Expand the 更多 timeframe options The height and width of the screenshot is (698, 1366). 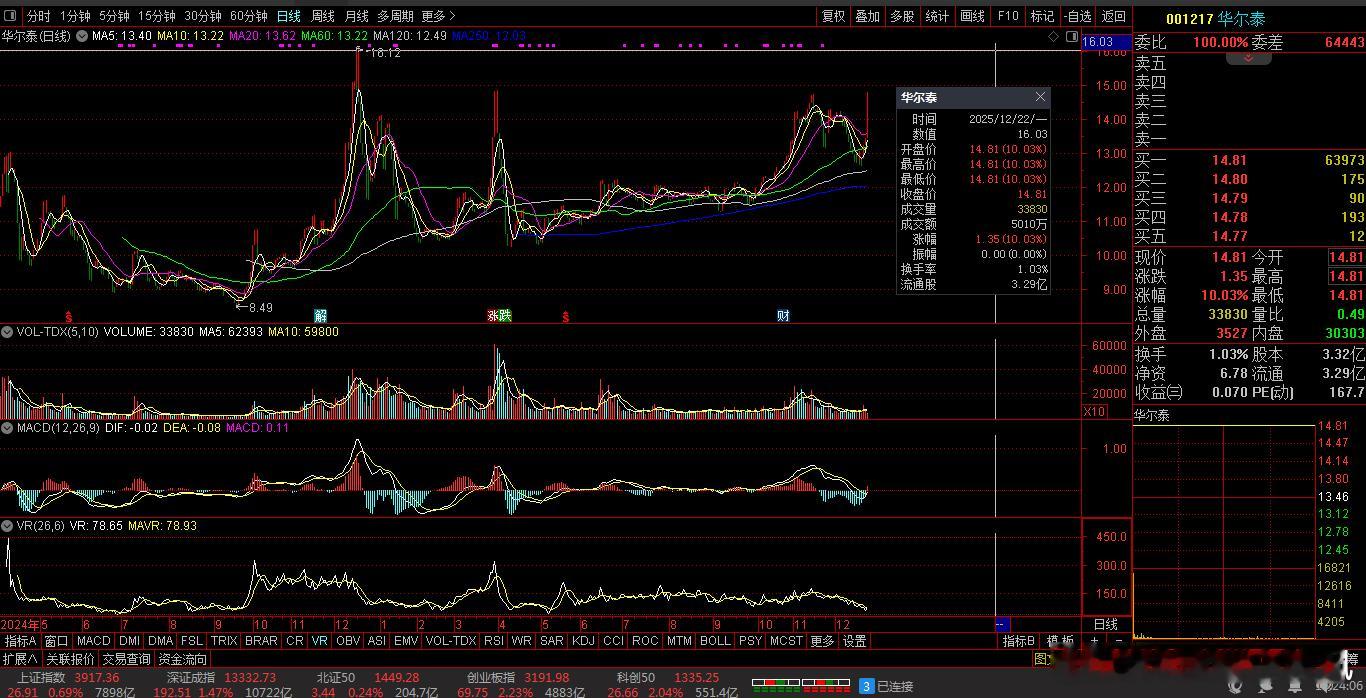pos(438,16)
